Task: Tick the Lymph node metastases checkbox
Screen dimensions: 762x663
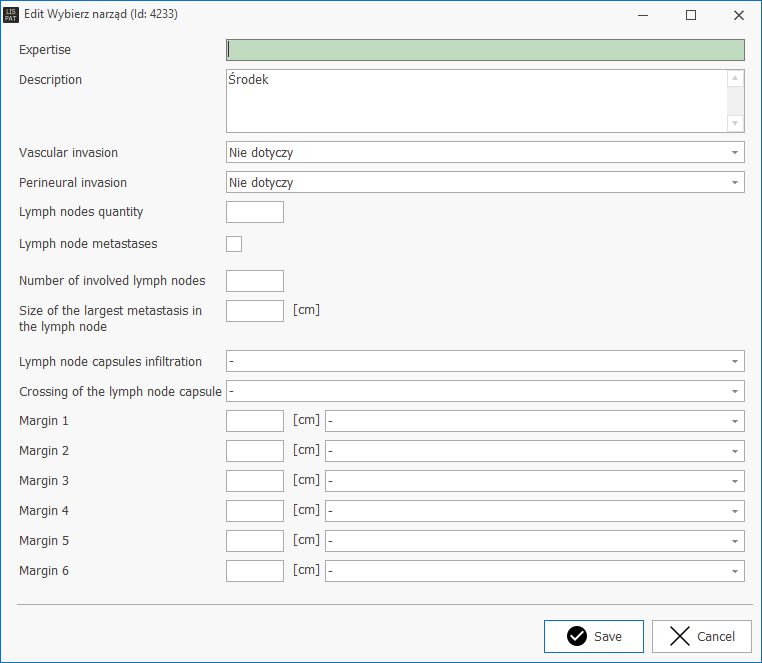Action: tap(234, 243)
